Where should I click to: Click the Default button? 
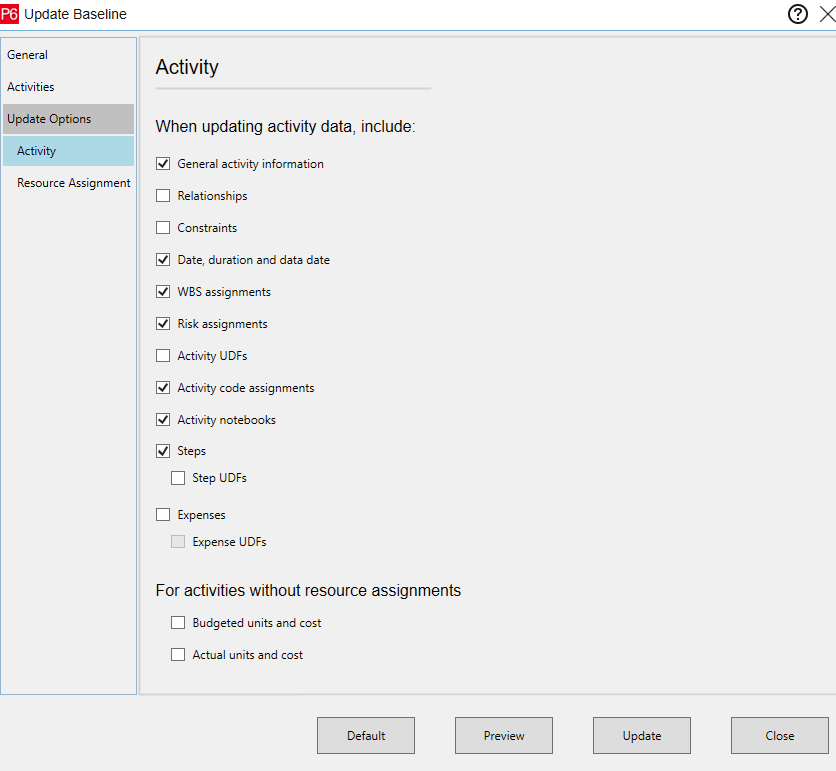tap(365, 735)
